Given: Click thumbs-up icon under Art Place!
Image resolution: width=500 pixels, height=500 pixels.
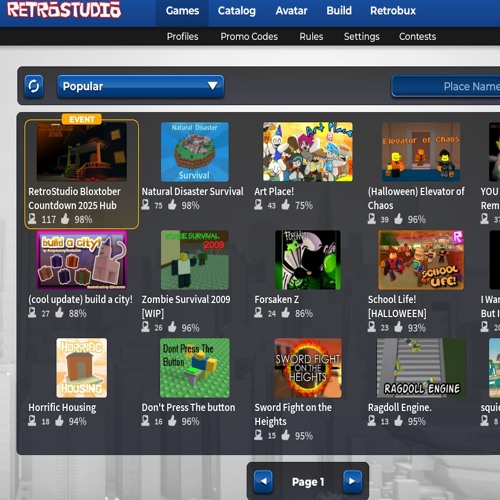Looking at the screenshot, I should [x=285, y=204].
